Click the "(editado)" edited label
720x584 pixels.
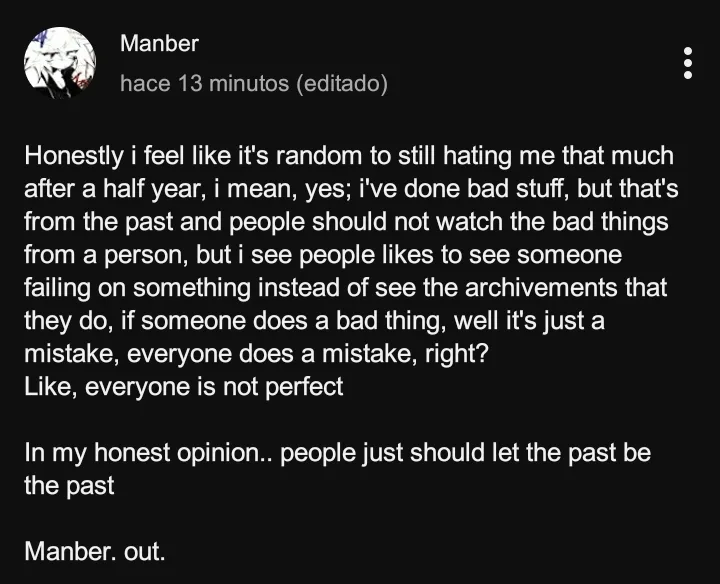(342, 84)
